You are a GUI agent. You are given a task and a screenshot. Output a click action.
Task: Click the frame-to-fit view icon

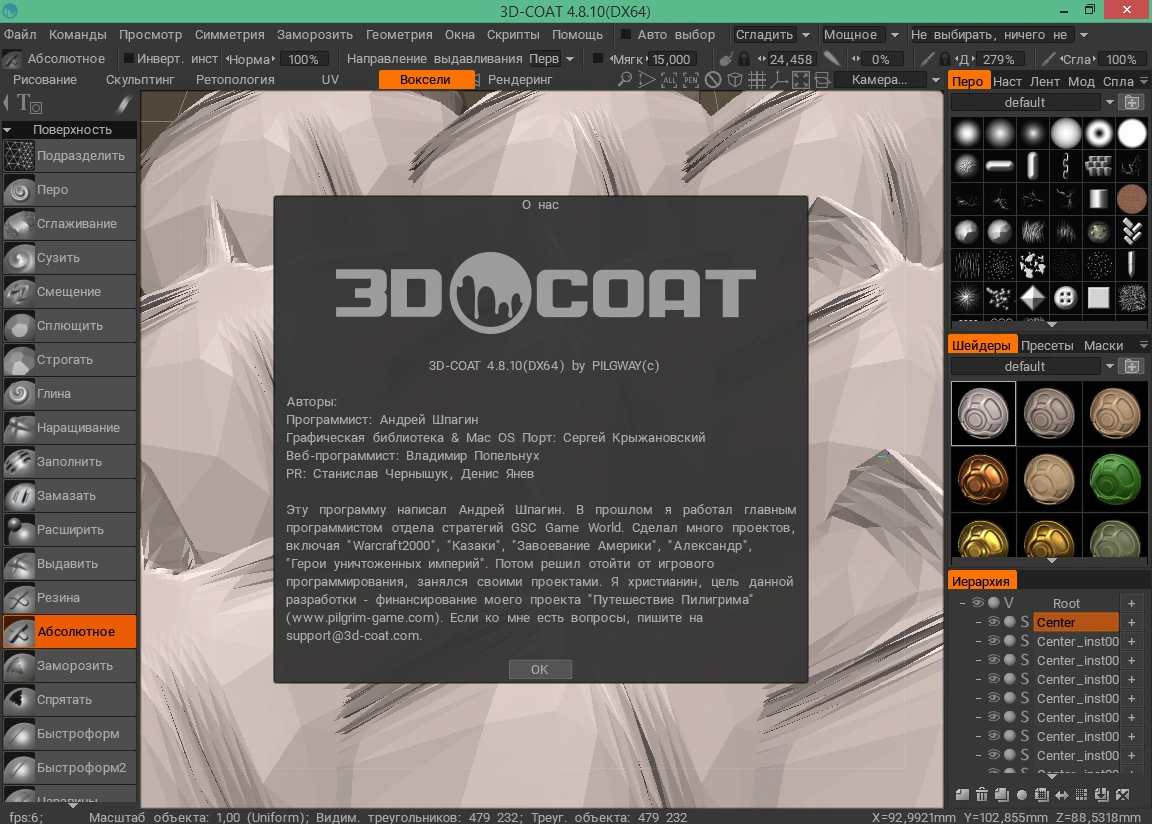801,79
